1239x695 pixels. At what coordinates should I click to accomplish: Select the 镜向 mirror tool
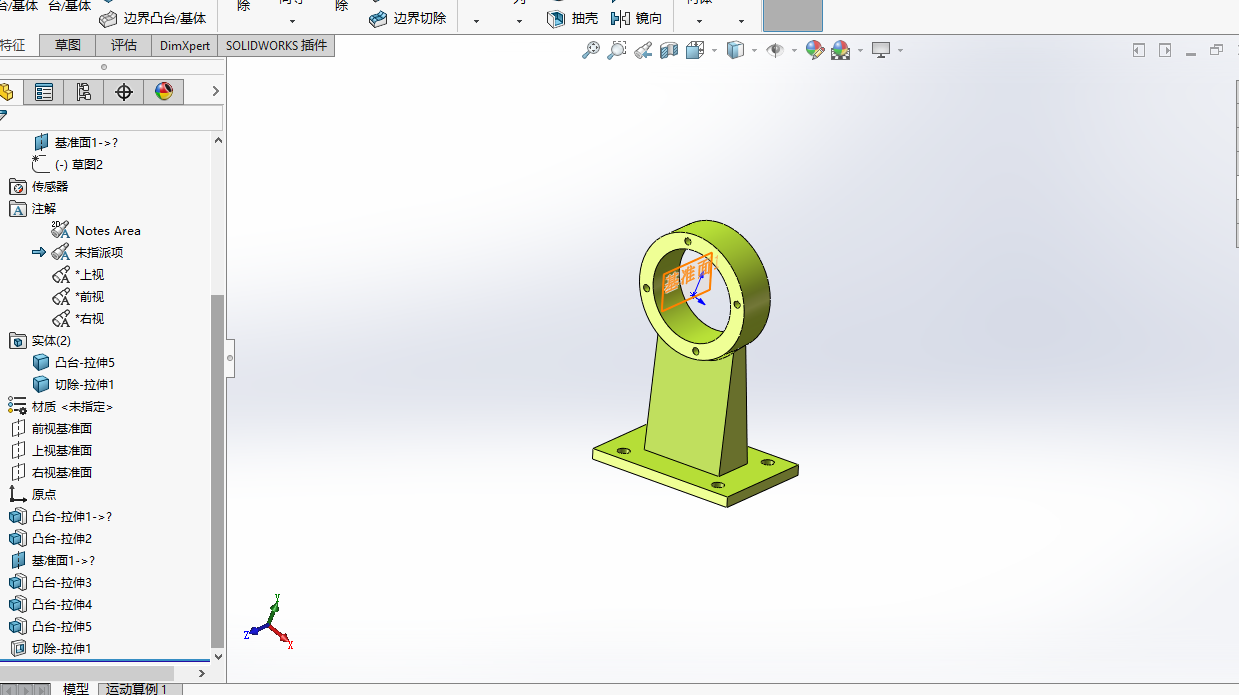636,18
